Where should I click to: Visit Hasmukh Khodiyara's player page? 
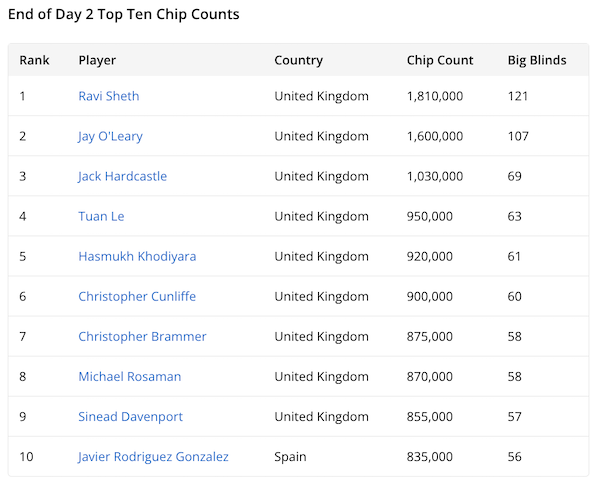pyautogui.click(x=137, y=256)
